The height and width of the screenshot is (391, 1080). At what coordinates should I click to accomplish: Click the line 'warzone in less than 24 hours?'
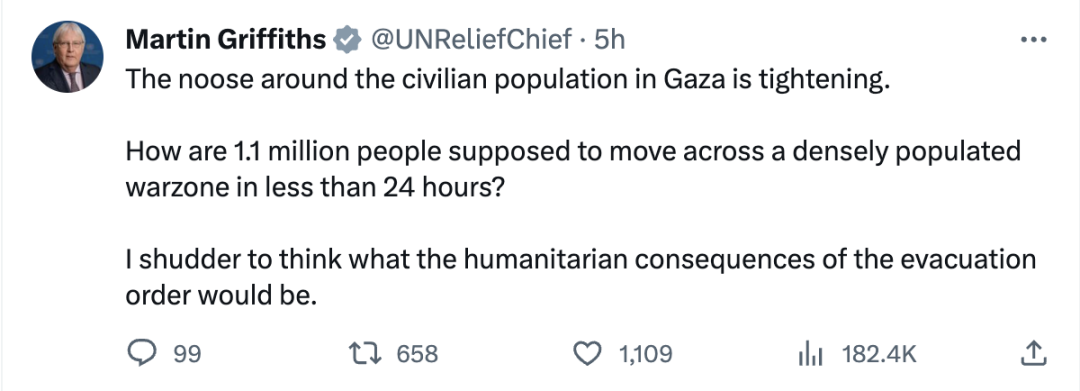click(315, 187)
